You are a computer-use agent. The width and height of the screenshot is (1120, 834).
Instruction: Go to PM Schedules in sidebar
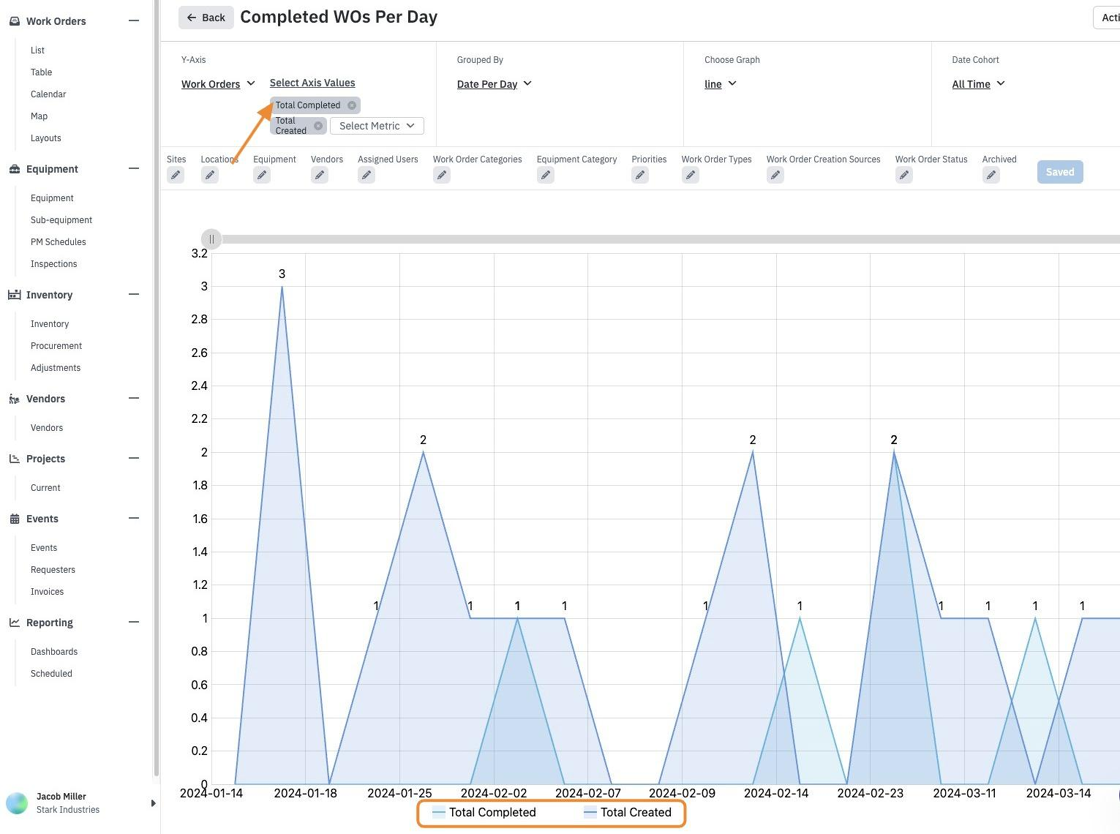[x=58, y=241]
